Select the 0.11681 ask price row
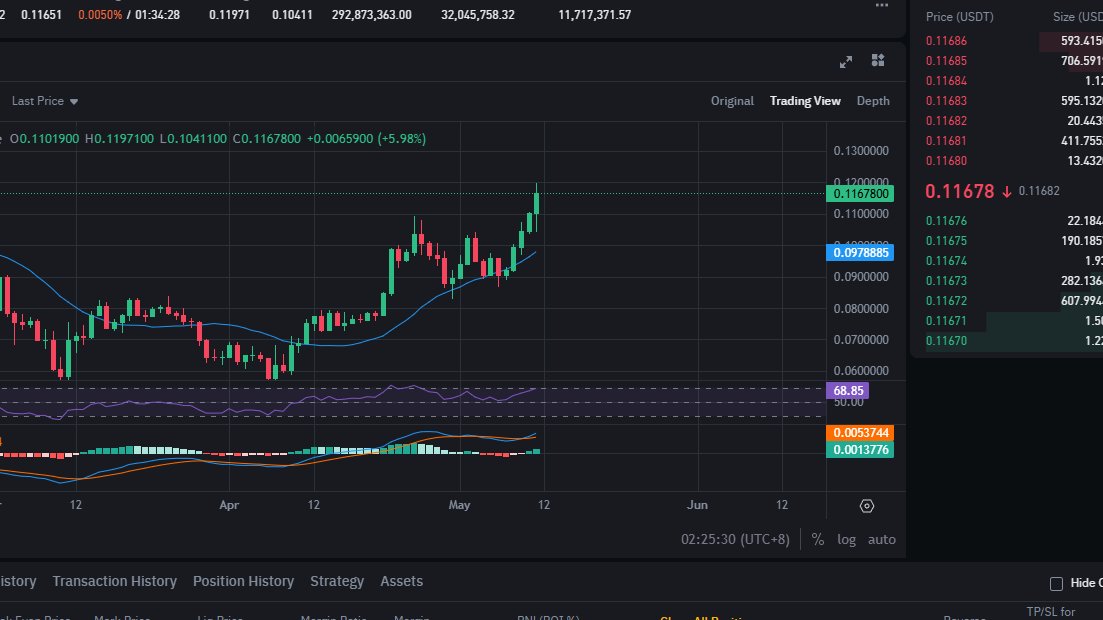The height and width of the screenshot is (620, 1103). pos(1014,141)
